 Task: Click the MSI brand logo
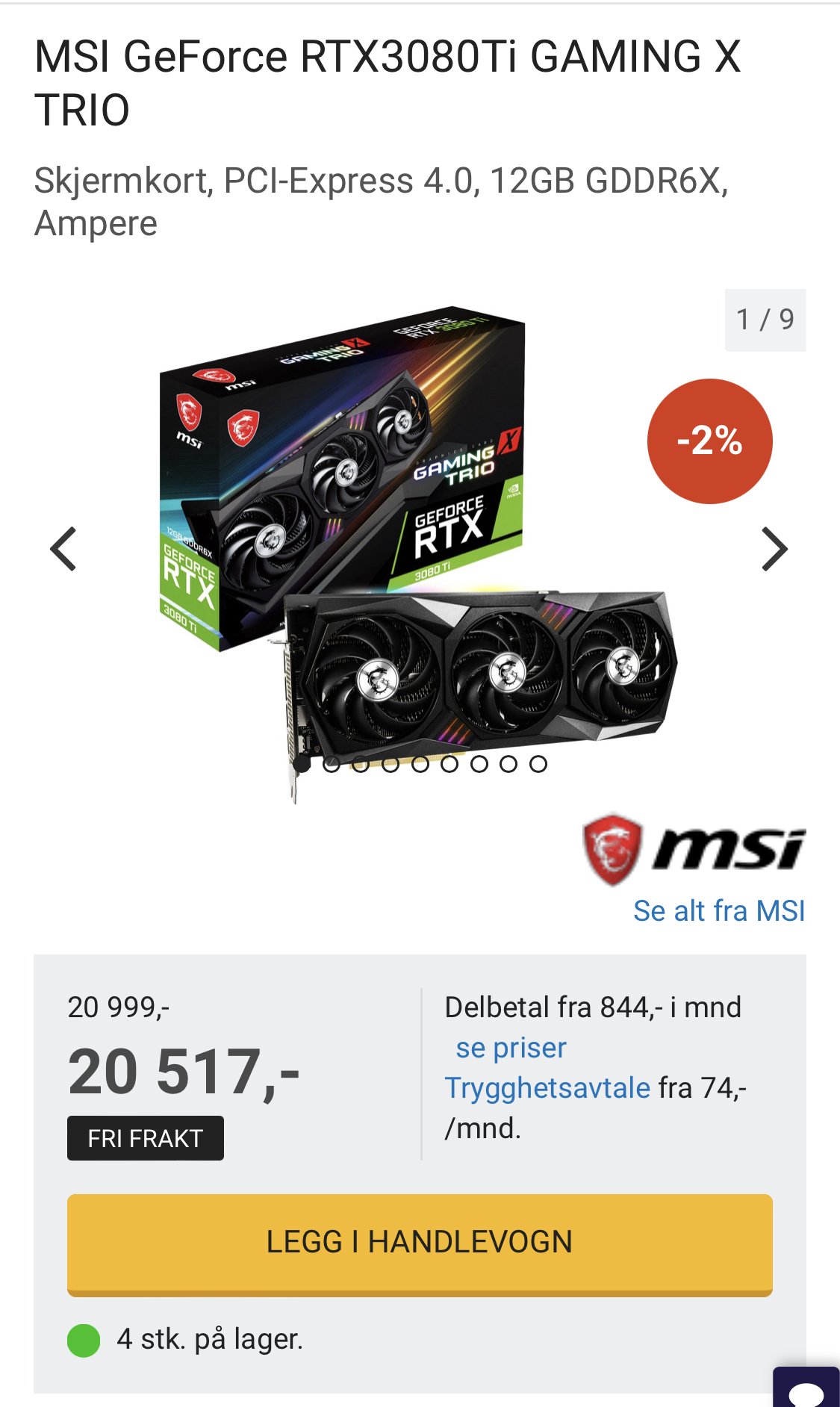694,850
